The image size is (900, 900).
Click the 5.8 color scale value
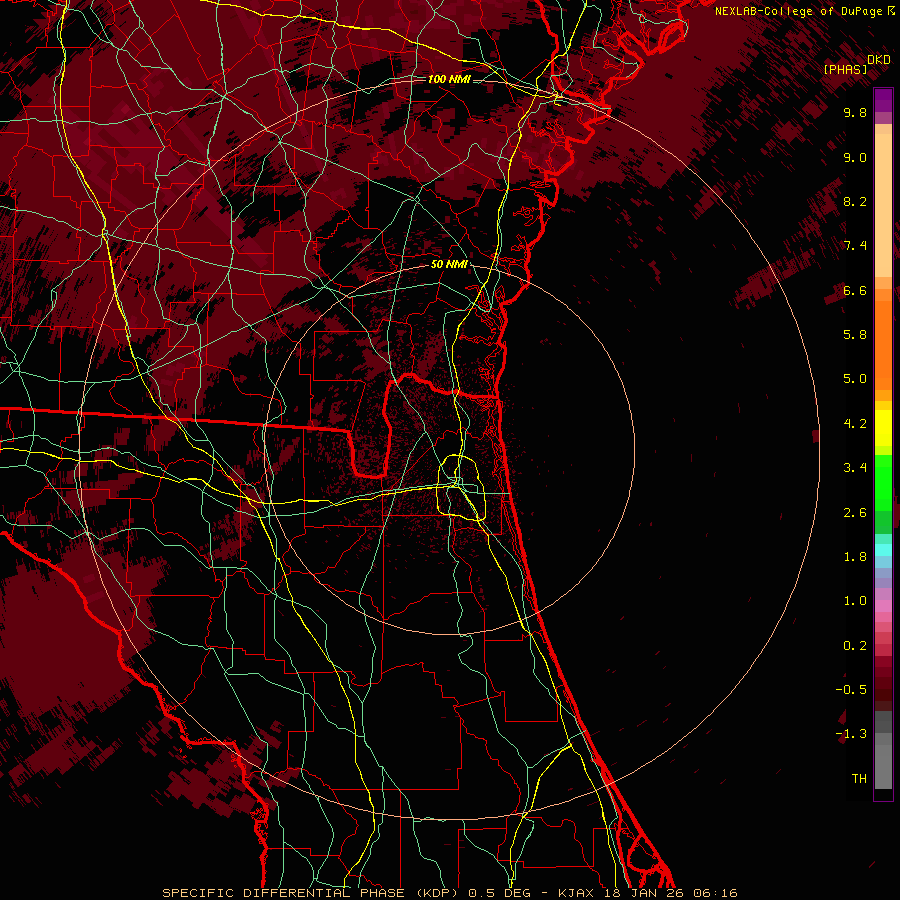[x=855, y=335]
